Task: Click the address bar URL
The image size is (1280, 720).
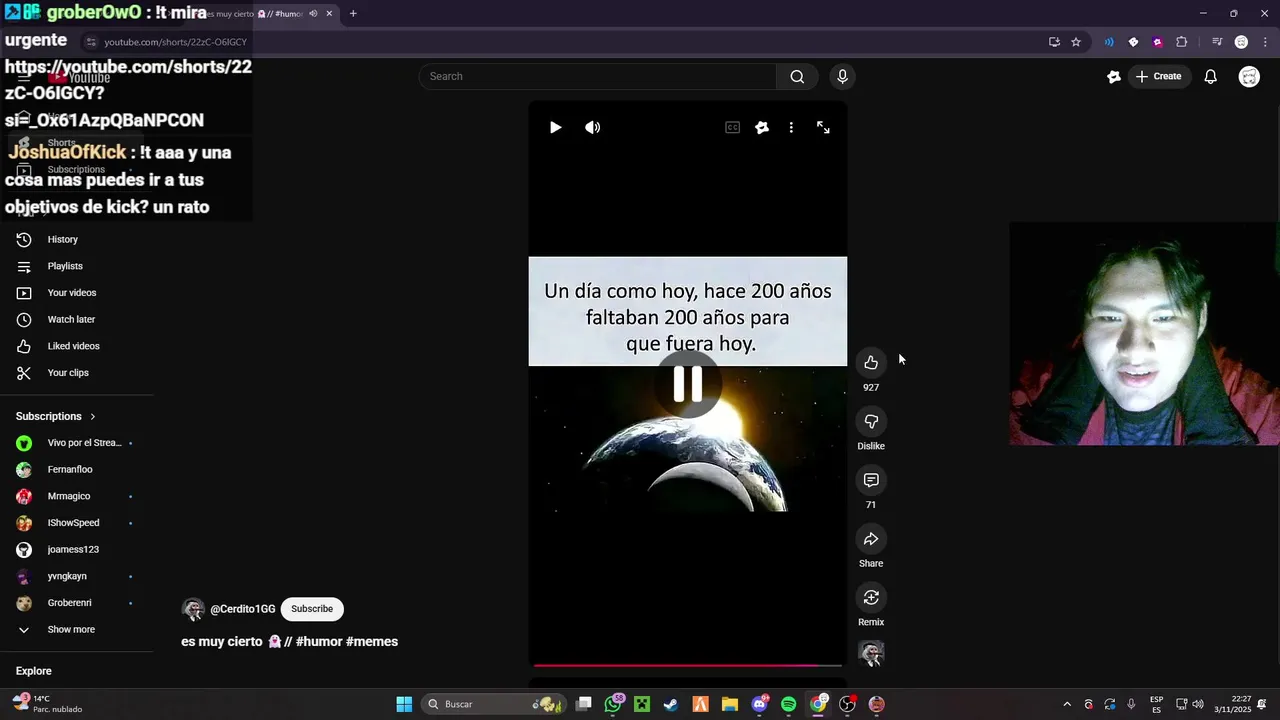Action: pos(176,42)
